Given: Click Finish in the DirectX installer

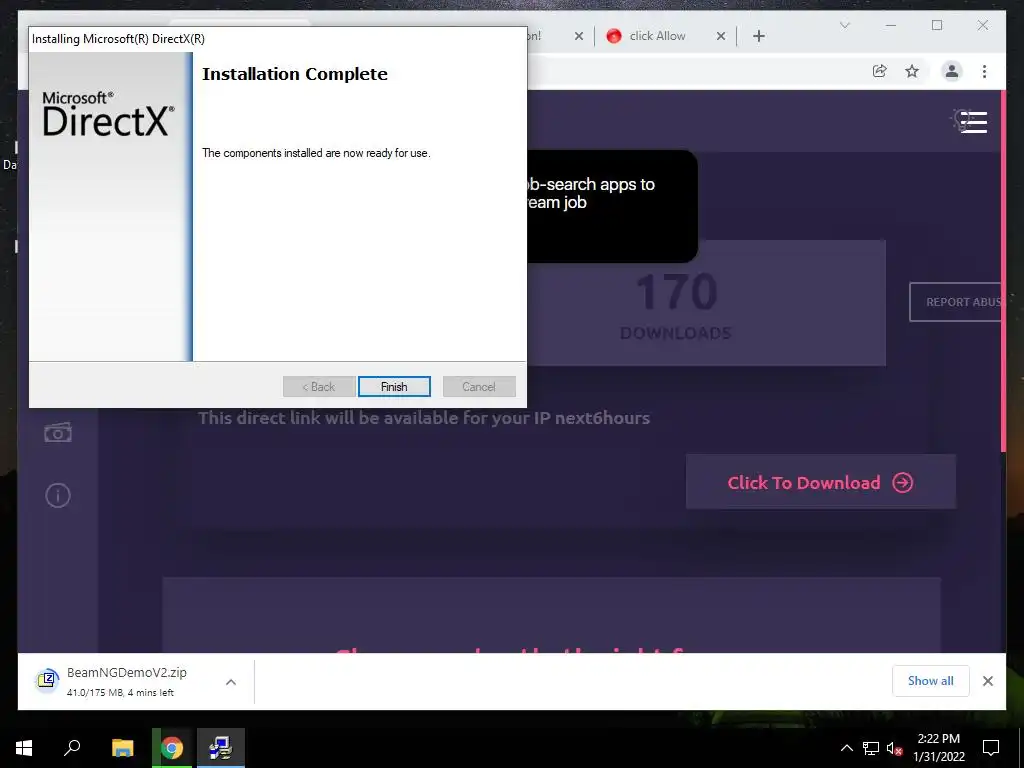Looking at the screenshot, I should pos(394,387).
